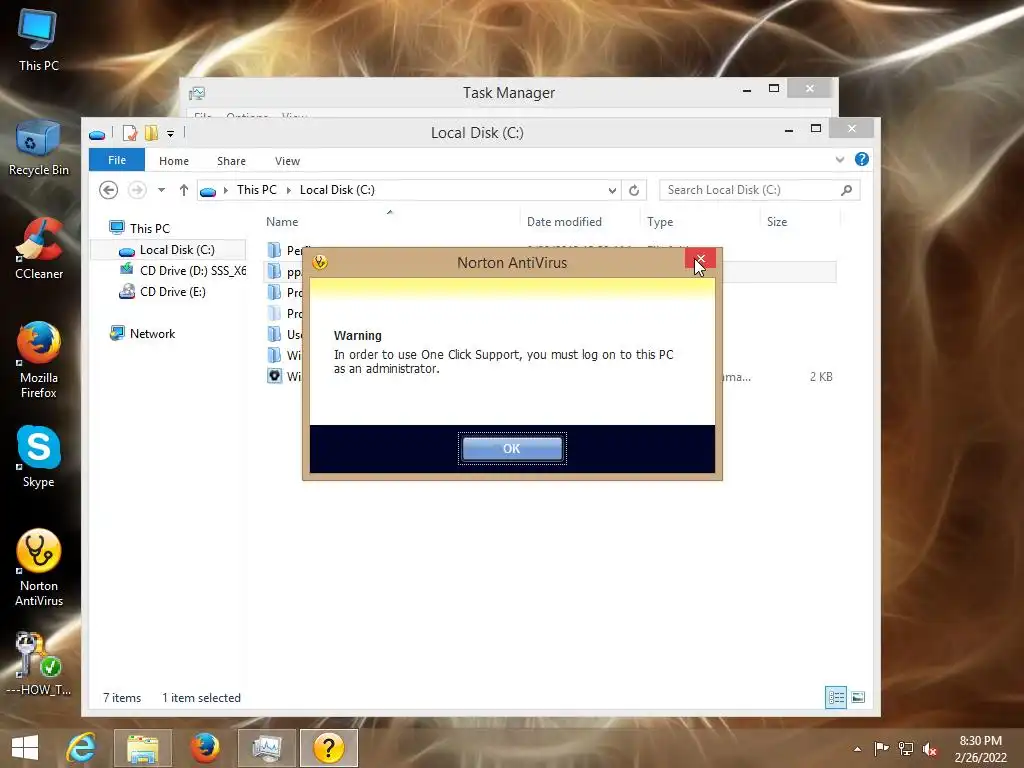Open Norton AntiVirus desktop shortcut

tap(39, 568)
